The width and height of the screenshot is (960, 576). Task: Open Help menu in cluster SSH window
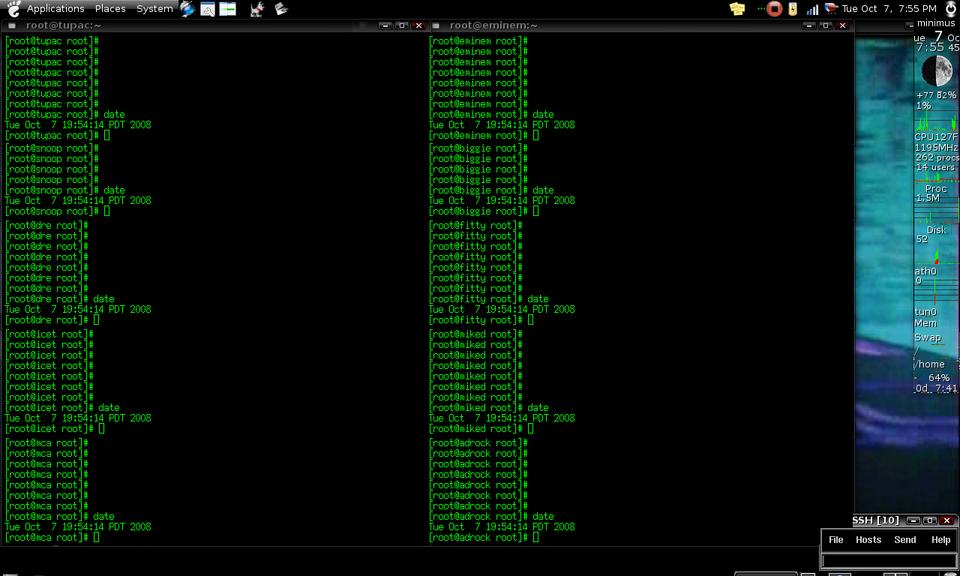[x=941, y=540]
